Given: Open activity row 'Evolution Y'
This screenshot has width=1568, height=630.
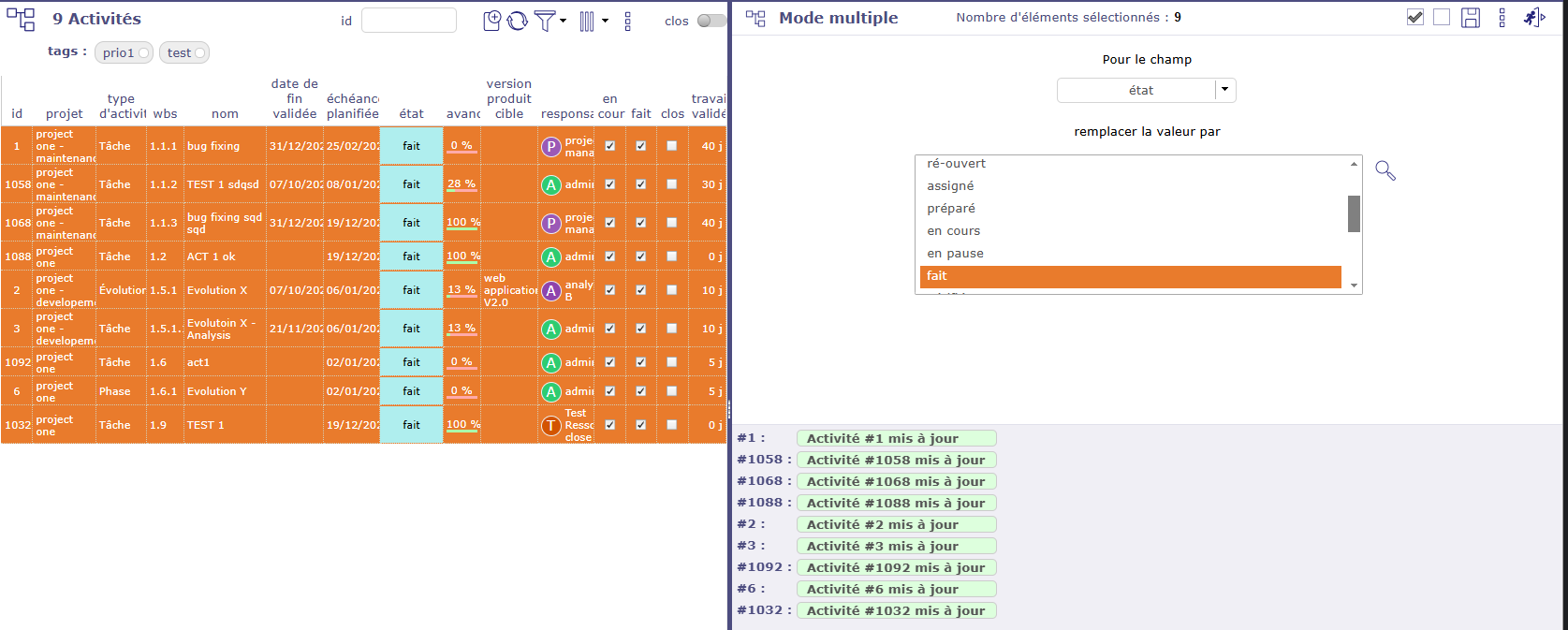Looking at the screenshot, I should click(217, 391).
